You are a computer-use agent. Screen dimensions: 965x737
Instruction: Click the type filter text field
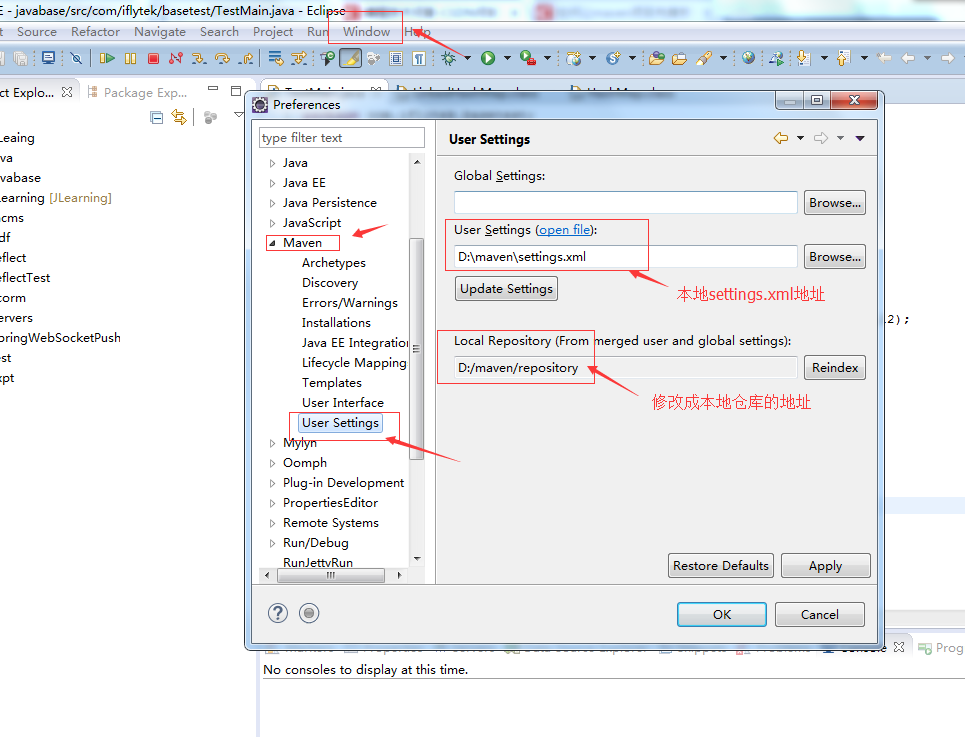pos(342,138)
